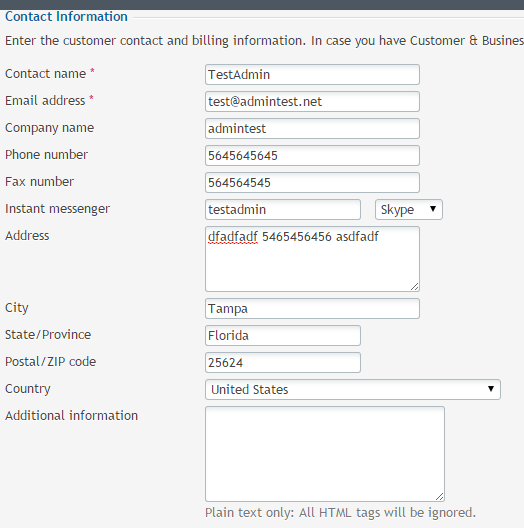The image size is (524, 528).
Task: Click the Fax number label
Action: click(x=39, y=182)
